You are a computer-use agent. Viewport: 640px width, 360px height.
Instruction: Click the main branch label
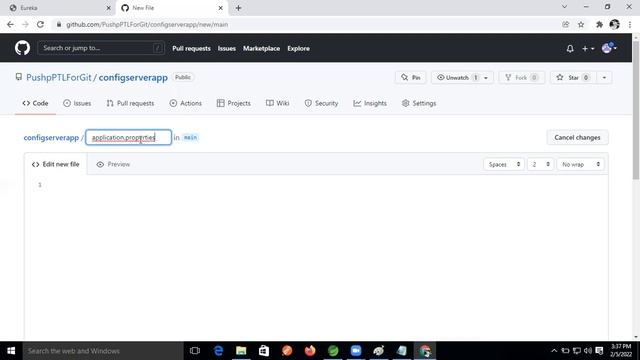coord(190,138)
